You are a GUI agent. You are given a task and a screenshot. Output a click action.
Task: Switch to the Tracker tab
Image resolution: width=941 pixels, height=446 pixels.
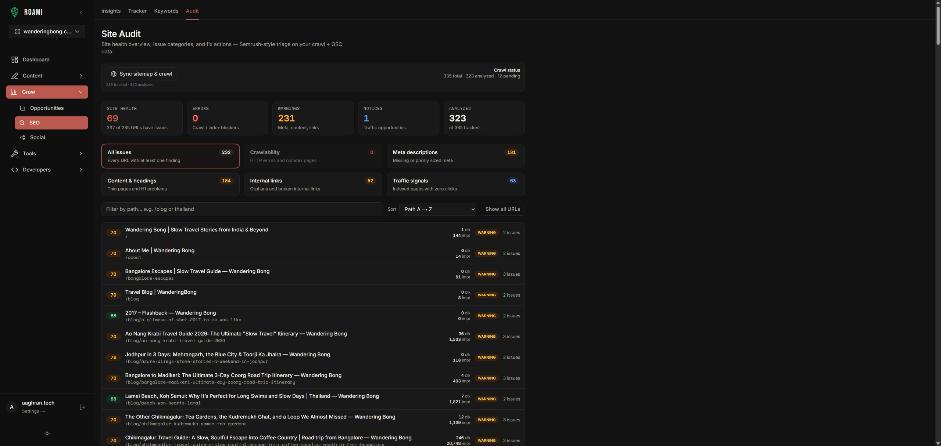(x=137, y=11)
